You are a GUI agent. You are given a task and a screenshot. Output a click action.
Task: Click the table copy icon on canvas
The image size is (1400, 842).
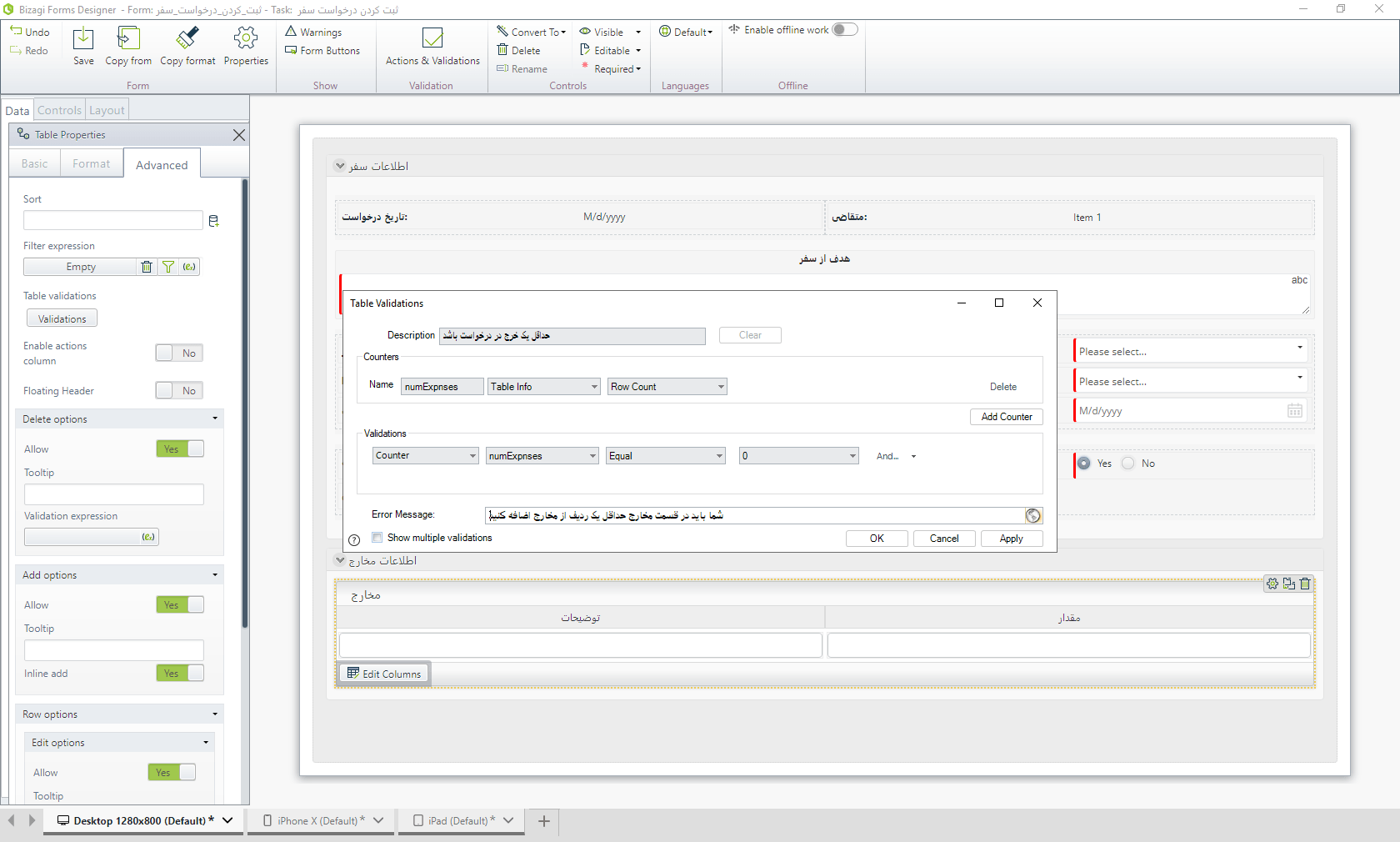1289,584
